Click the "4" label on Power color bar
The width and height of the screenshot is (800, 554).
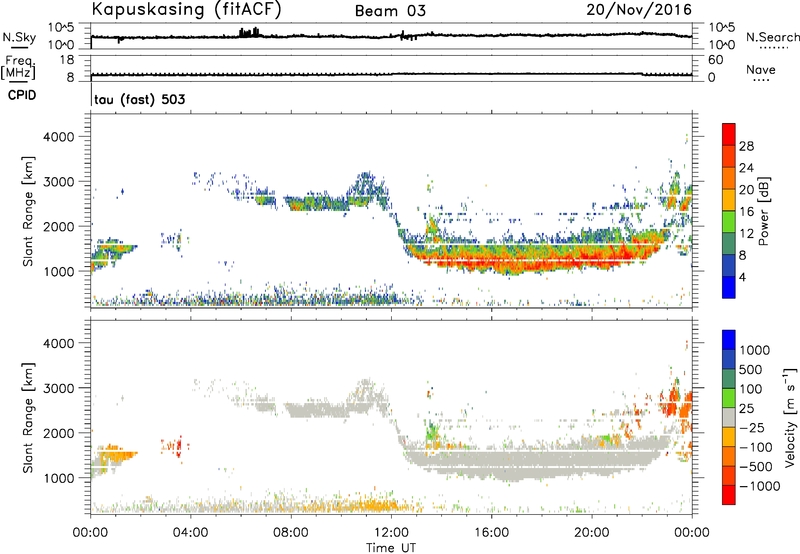[x=742, y=278]
